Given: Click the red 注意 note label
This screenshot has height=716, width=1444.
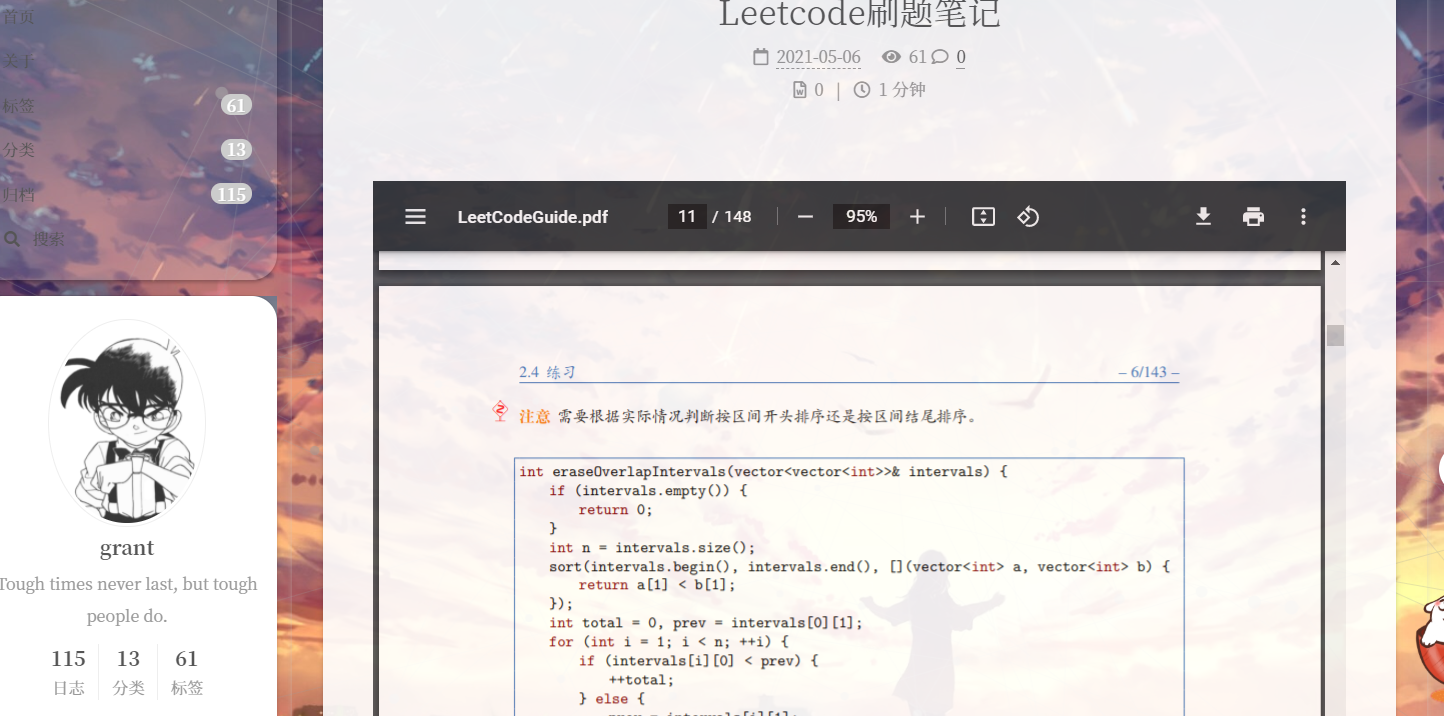Looking at the screenshot, I should pos(535,416).
